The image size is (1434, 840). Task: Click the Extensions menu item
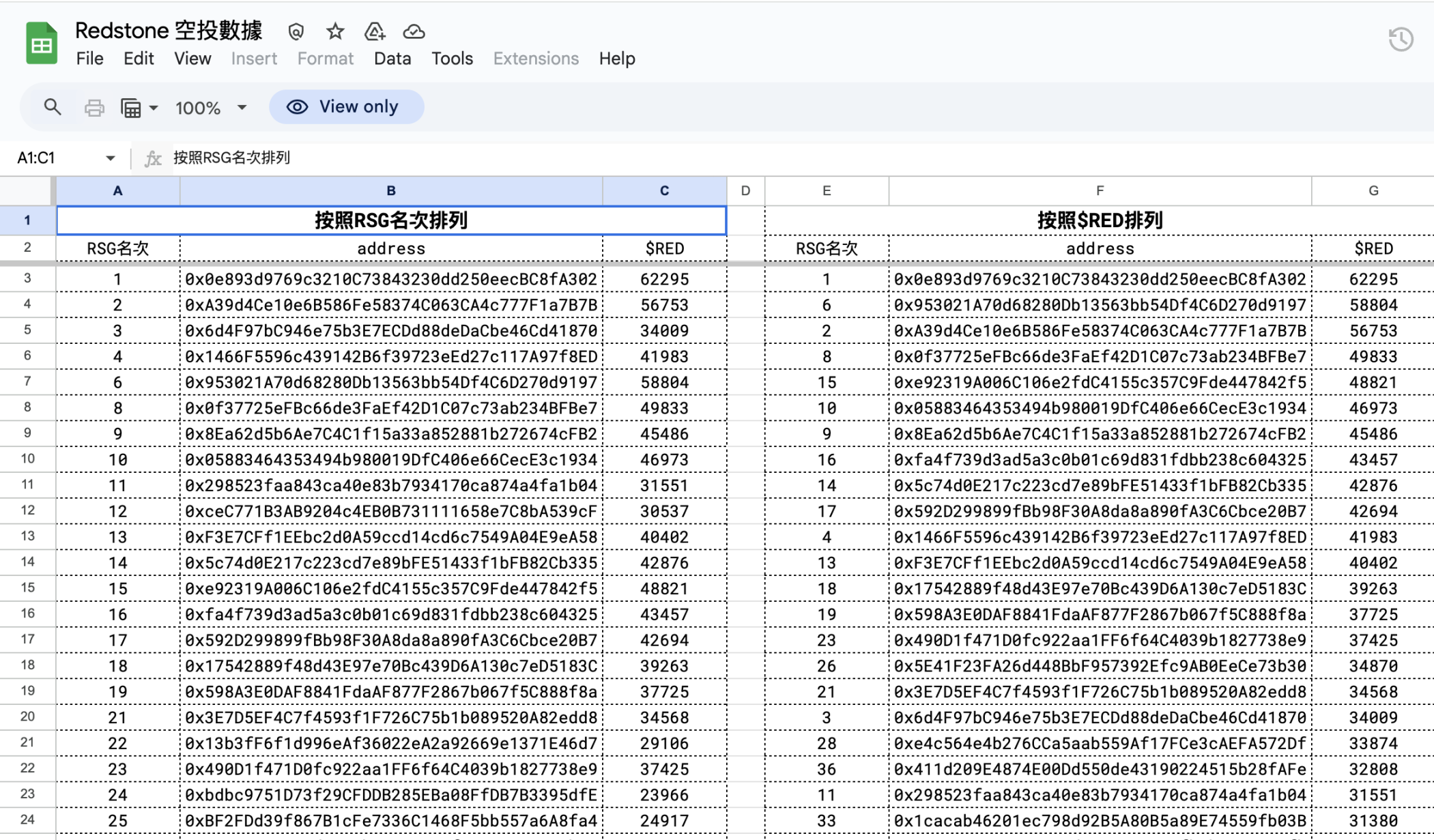click(x=535, y=58)
